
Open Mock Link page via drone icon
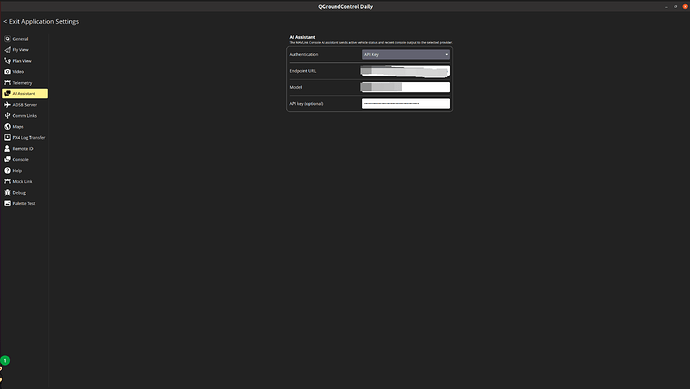pos(7,181)
